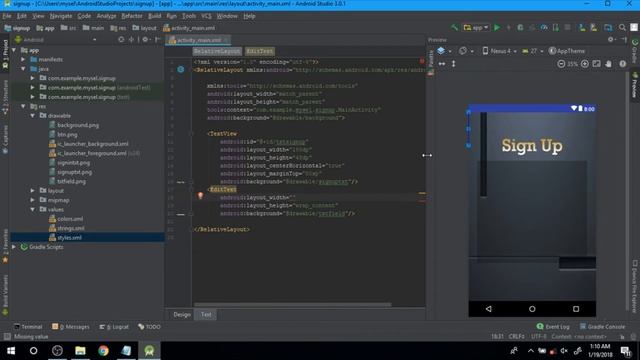Expand Gradle Scripts node
This screenshot has width=640, height=360.
pos(14,247)
